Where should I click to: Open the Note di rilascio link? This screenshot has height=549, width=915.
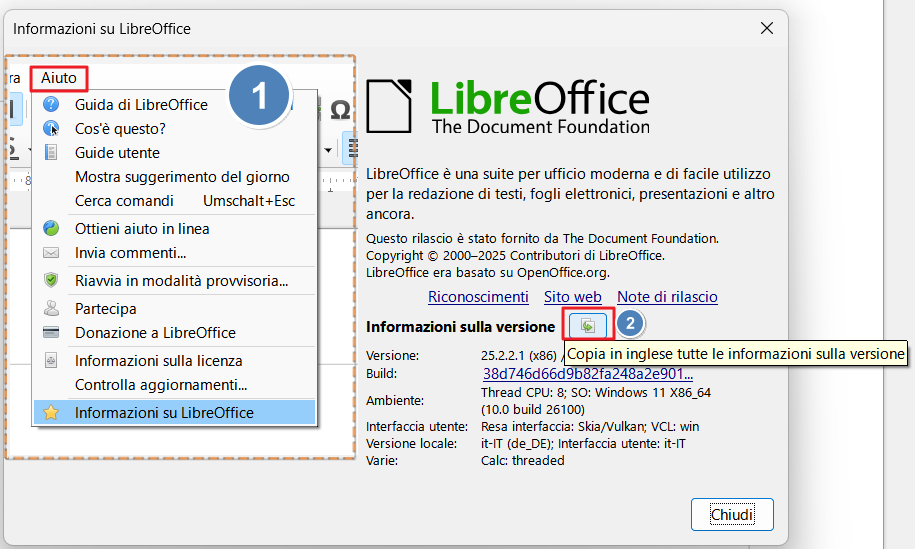[x=667, y=297]
